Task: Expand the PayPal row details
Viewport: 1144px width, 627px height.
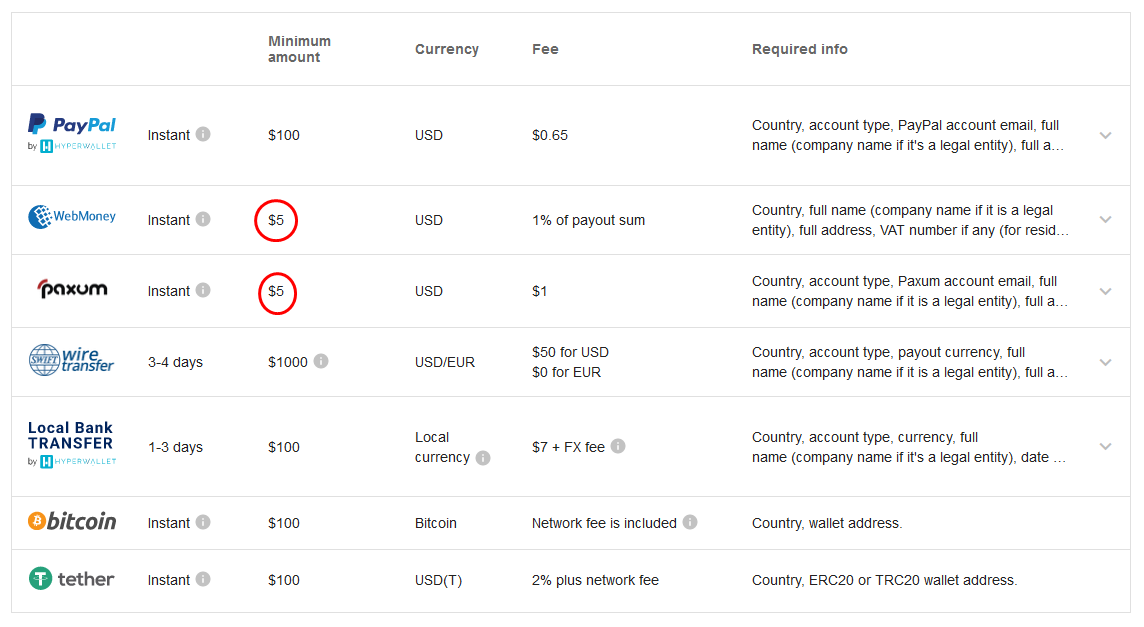Action: pyautogui.click(x=1105, y=135)
